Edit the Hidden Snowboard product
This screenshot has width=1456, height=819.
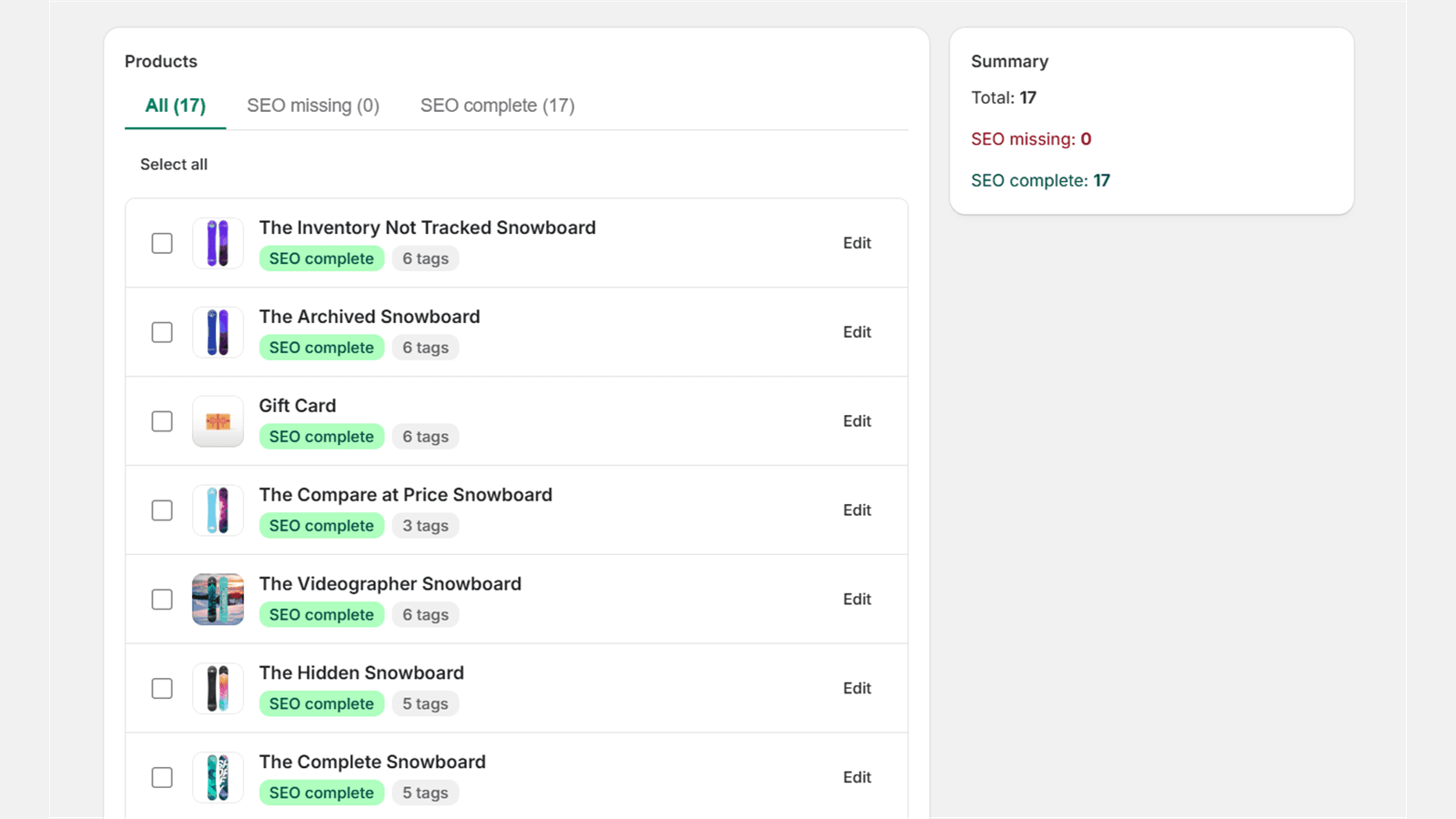tap(857, 689)
